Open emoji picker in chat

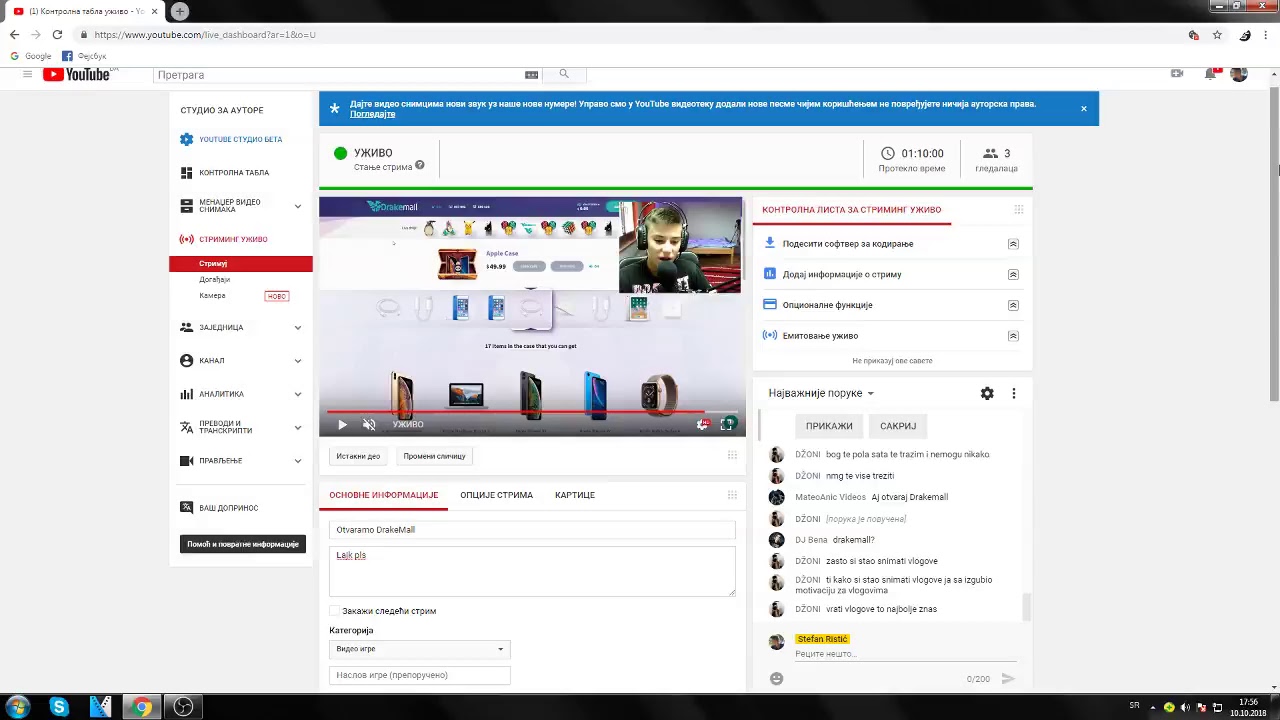point(776,679)
